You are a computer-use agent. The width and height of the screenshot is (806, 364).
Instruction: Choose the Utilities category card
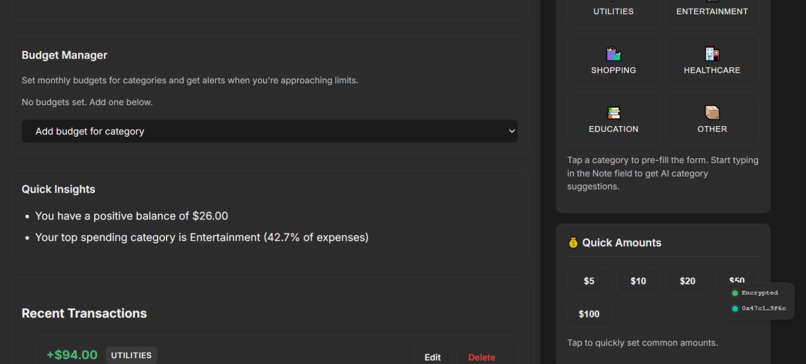tap(613, 12)
